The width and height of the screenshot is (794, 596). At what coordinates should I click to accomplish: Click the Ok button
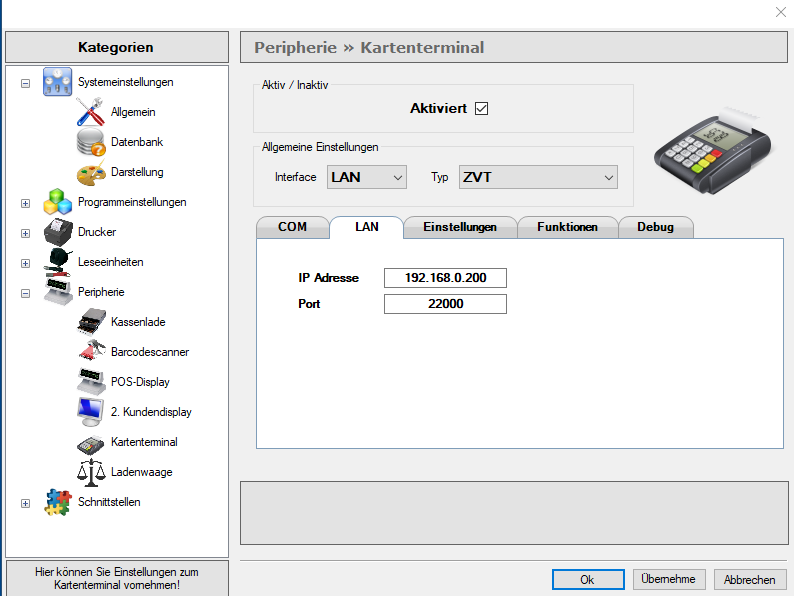(x=588, y=579)
